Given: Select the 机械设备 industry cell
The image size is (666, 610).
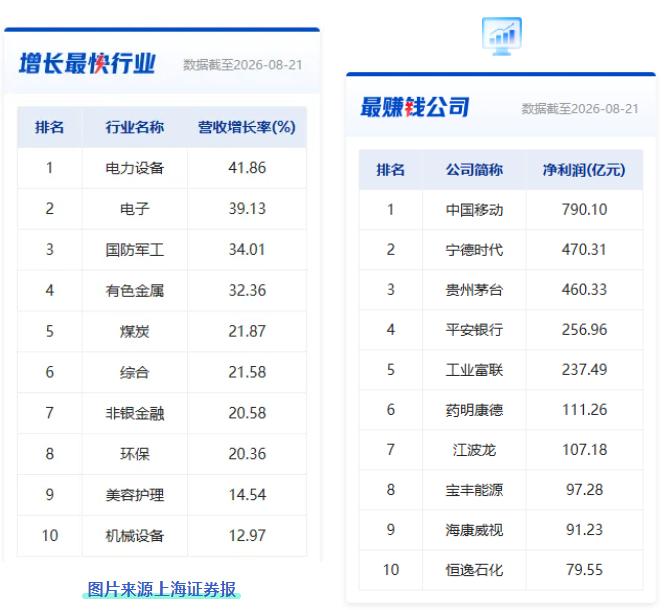Looking at the screenshot, I should coord(135,536).
